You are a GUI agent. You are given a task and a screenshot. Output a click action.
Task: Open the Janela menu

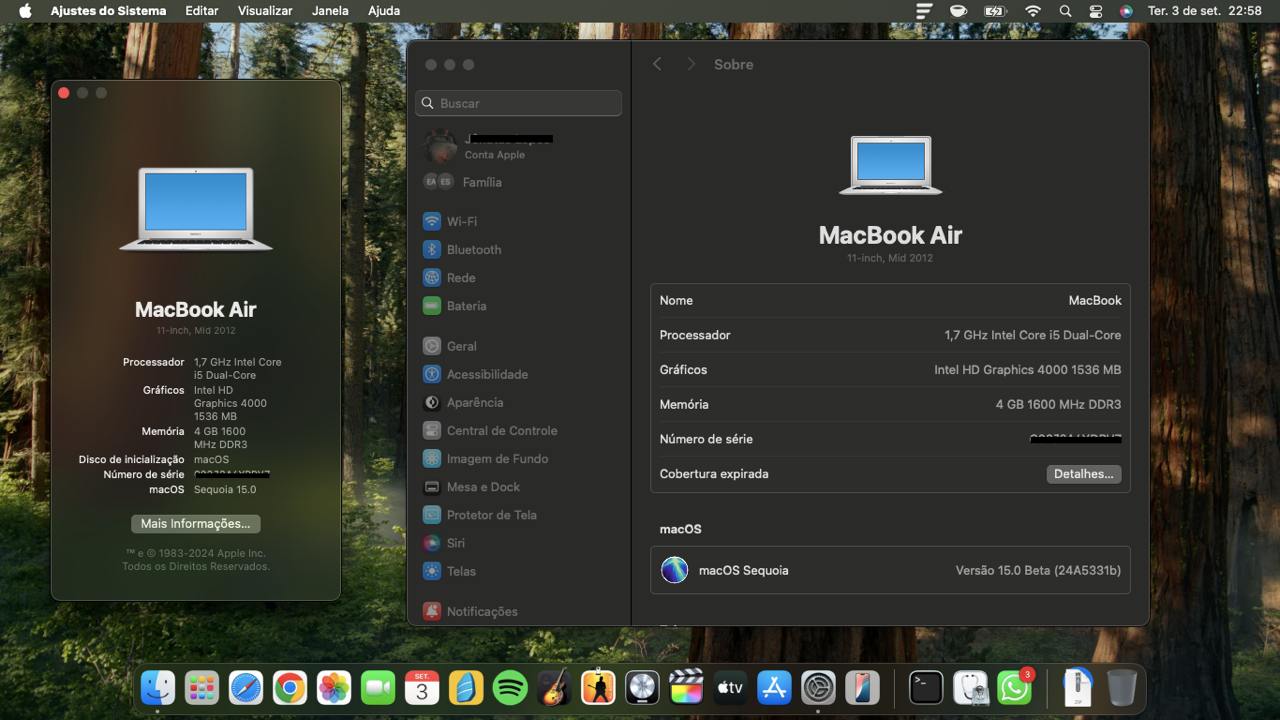(330, 11)
